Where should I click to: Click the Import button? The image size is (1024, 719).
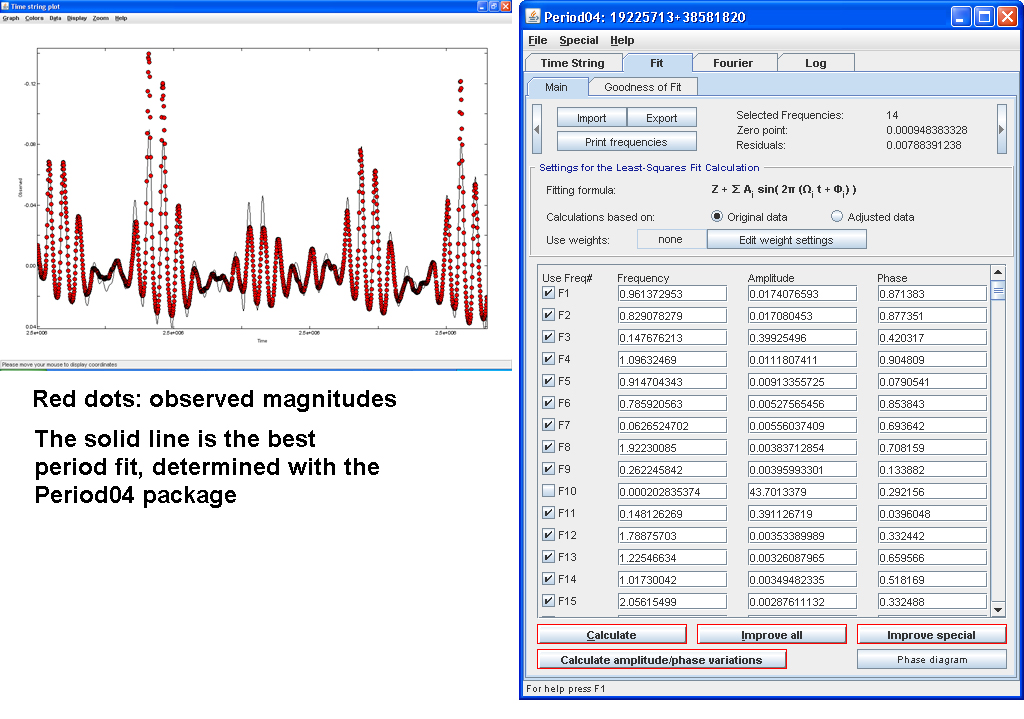pos(592,118)
